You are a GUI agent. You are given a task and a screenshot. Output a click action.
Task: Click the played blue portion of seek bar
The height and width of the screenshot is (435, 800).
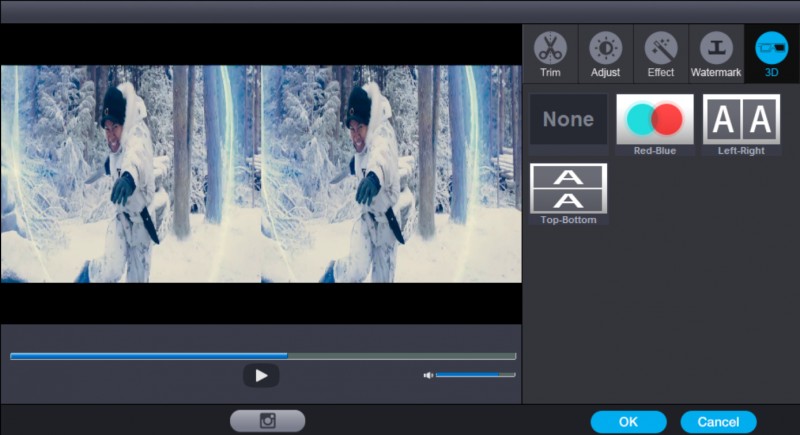(x=150, y=356)
